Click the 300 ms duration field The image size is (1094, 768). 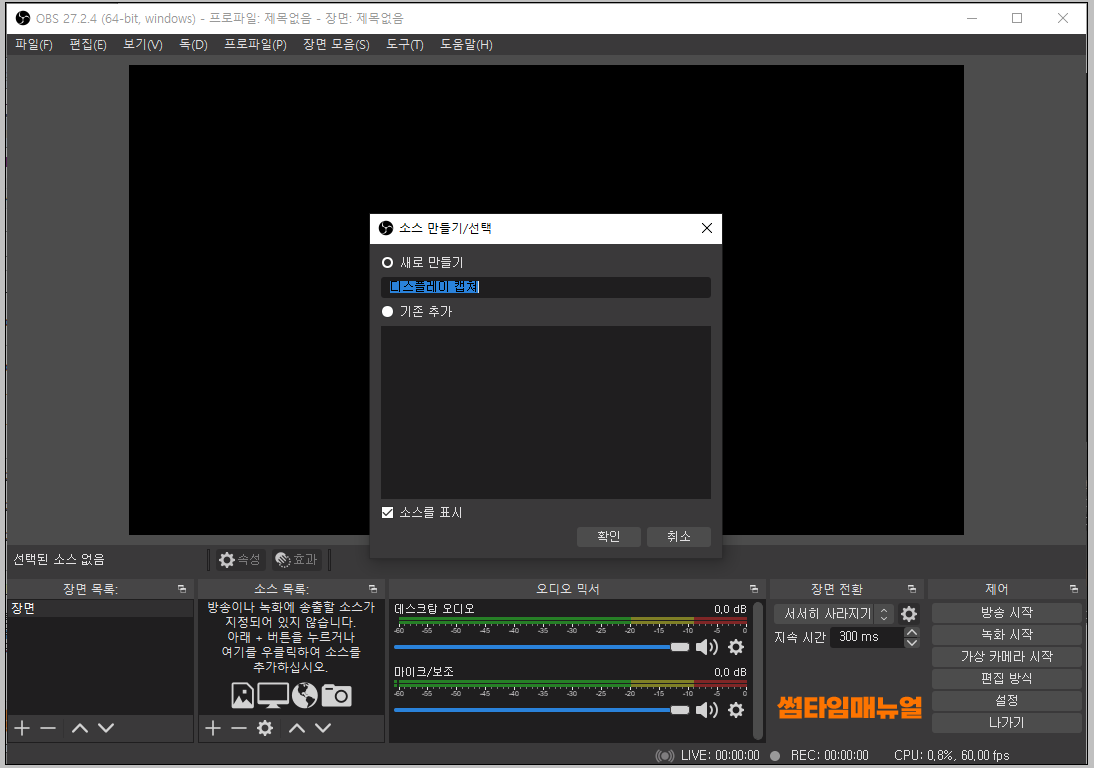click(867, 637)
